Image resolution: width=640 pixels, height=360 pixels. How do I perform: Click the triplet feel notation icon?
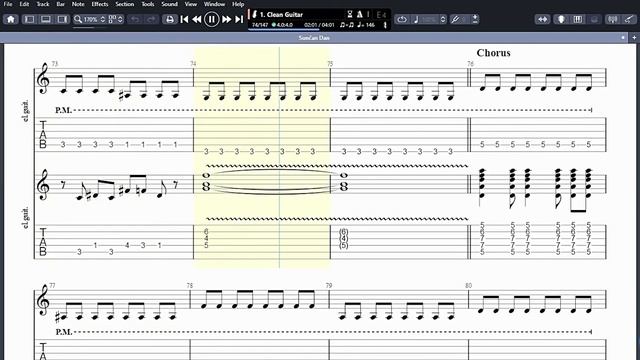[347, 25]
